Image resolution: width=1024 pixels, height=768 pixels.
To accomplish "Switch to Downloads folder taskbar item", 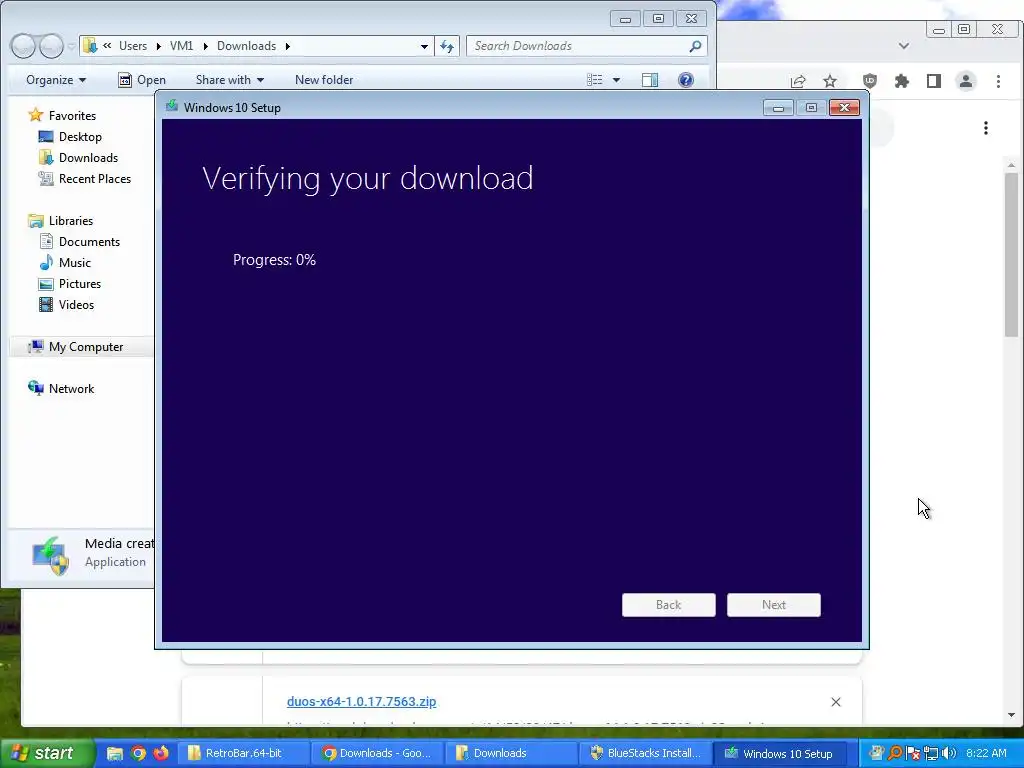I will (x=511, y=753).
